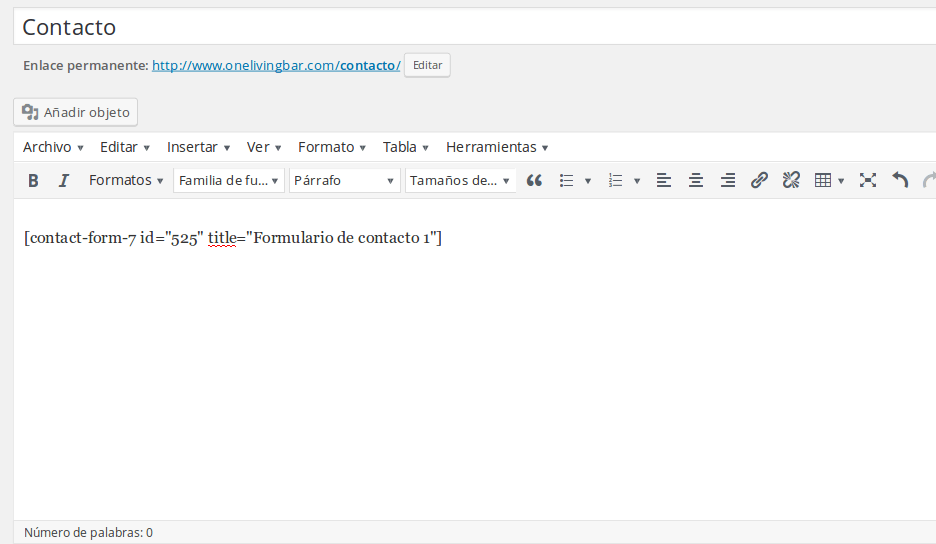Open the Herramientas menu
The height and width of the screenshot is (544, 936).
(x=497, y=147)
